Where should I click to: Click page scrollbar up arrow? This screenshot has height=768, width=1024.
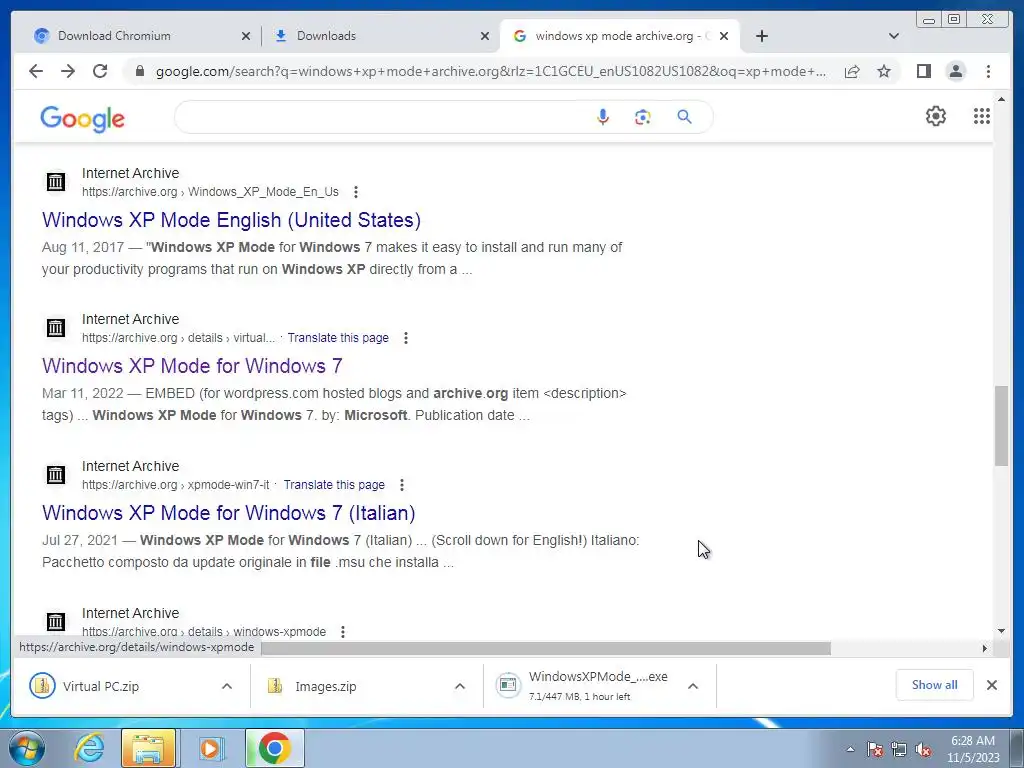point(1001,99)
